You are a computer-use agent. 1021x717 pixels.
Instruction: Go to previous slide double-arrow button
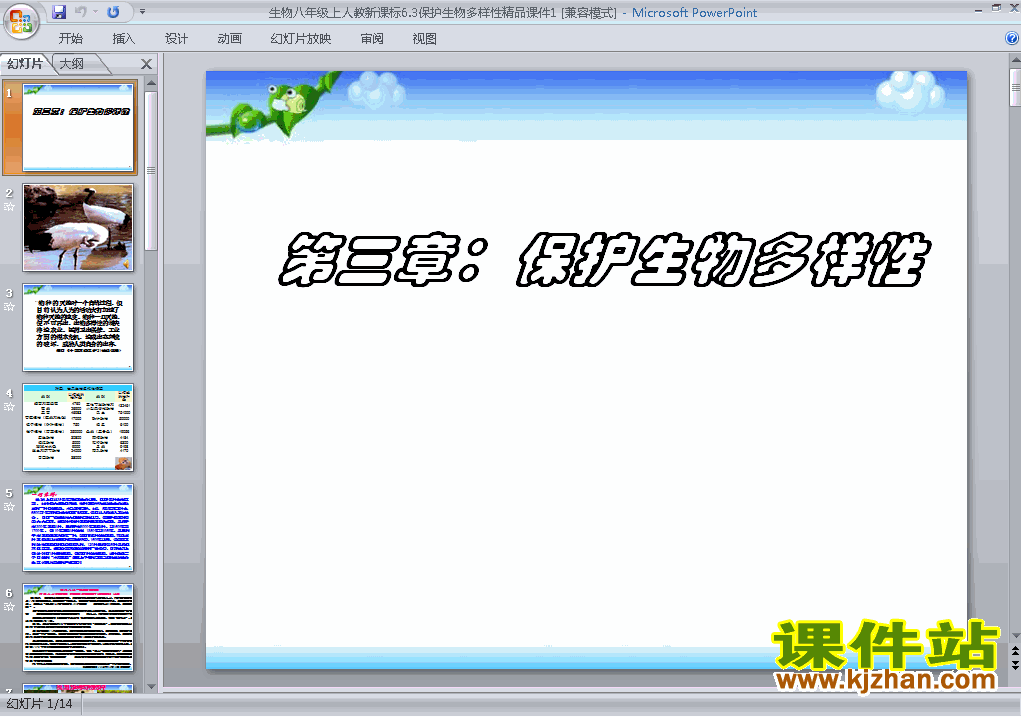tap(1015, 651)
